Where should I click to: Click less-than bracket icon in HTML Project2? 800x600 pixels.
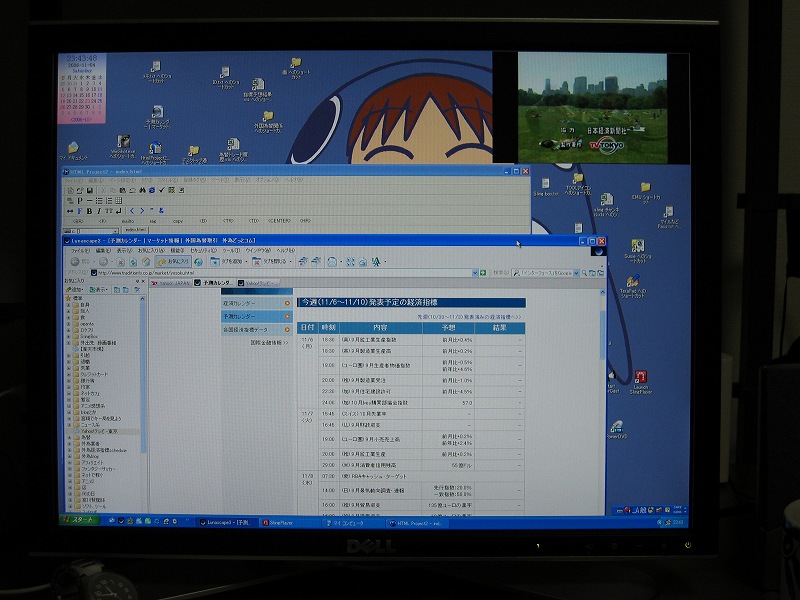click(x=132, y=211)
